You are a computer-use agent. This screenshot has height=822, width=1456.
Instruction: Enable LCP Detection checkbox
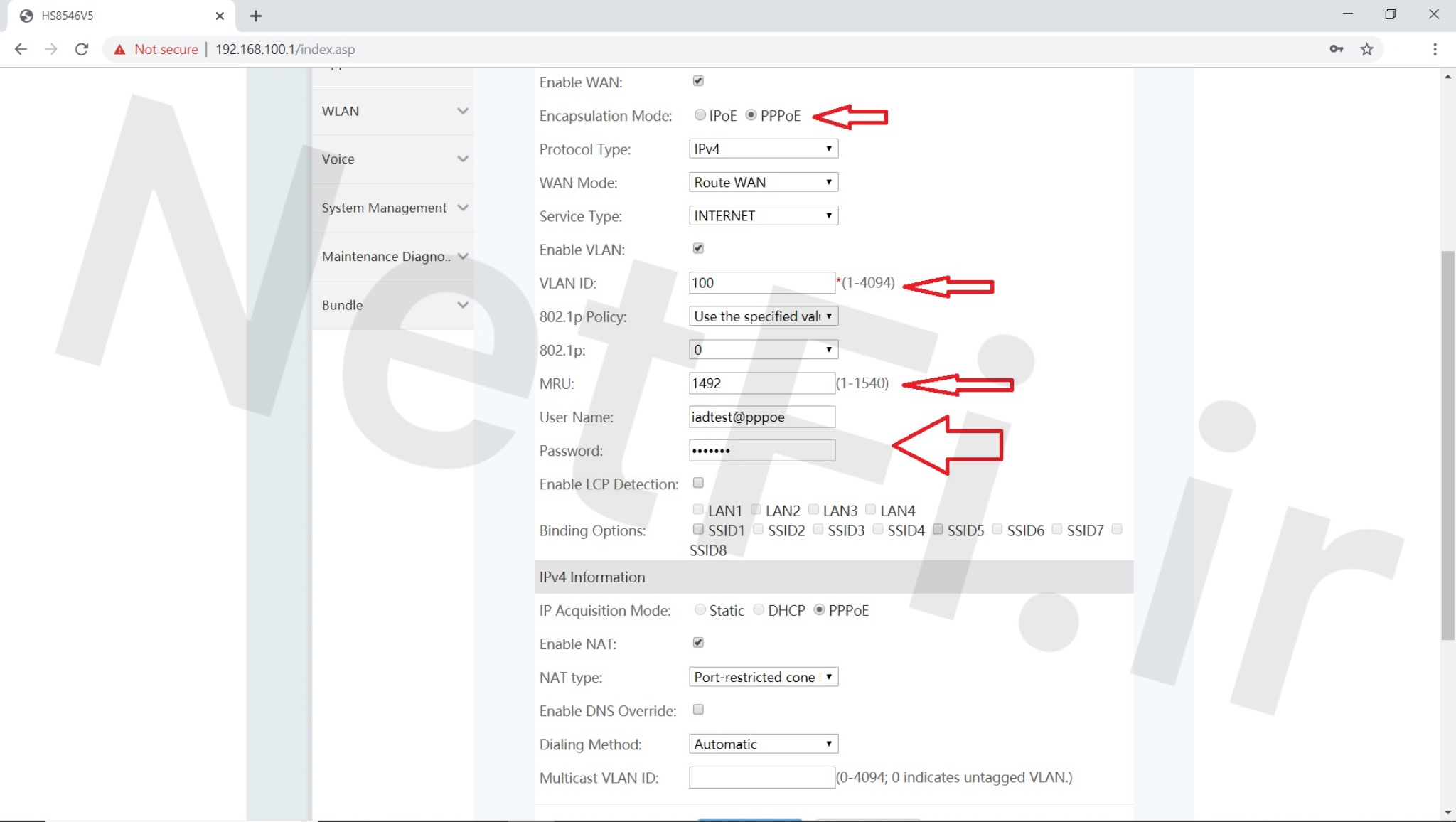pyautogui.click(x=698, y=483)
